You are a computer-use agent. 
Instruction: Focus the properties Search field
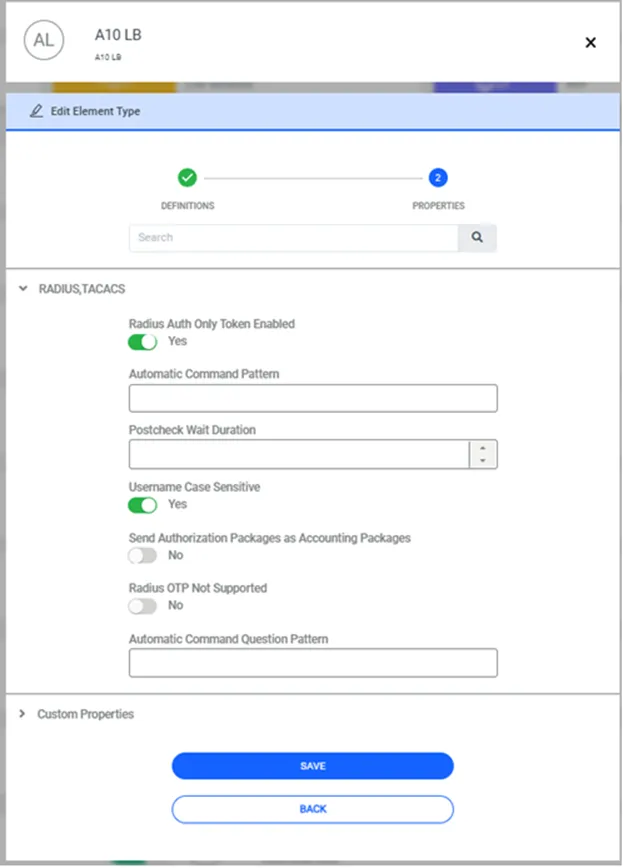pos(294,237)
